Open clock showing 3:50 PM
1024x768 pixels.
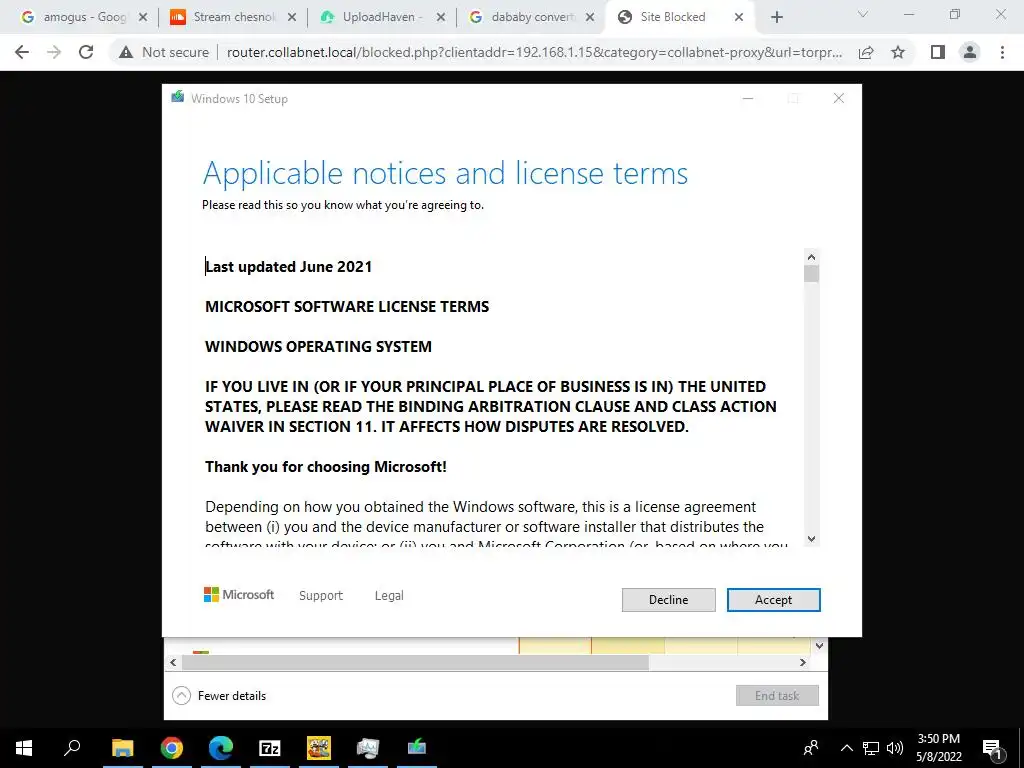pyautogui.click(x=938, y=748)
